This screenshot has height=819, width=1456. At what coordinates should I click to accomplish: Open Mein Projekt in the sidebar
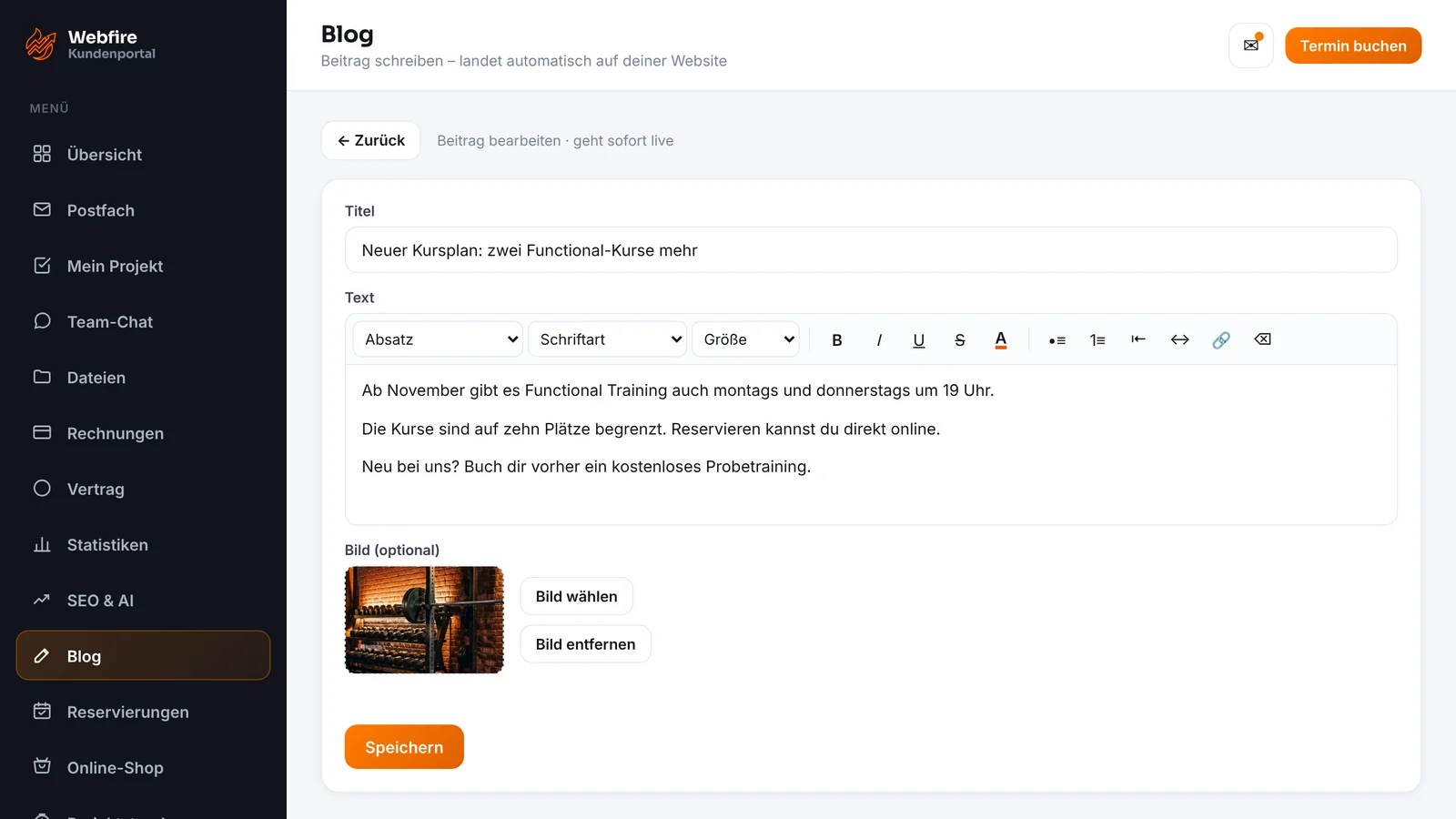143,266
